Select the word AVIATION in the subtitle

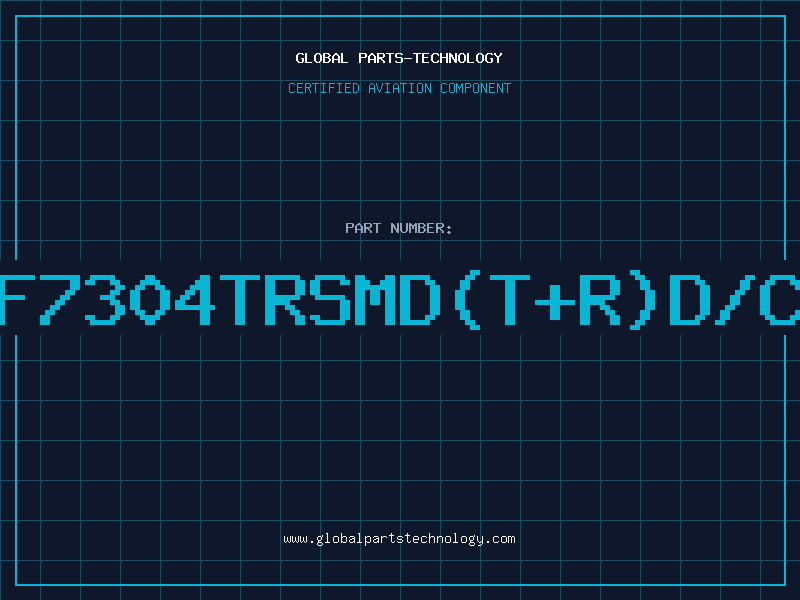(x=400, y=88)
